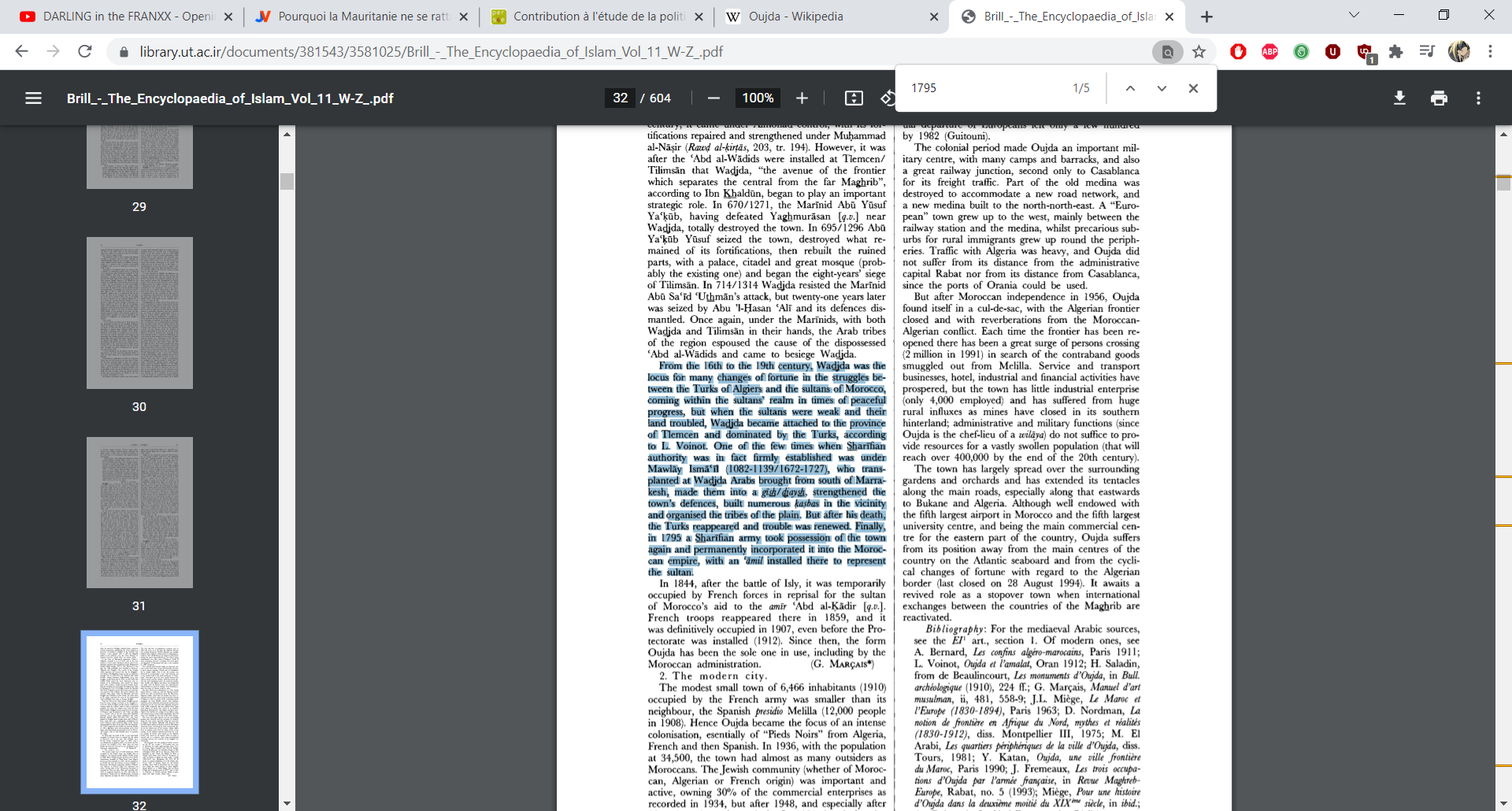
Task: Bookmark this page with star icon
Action: [x=1199, y=52]
